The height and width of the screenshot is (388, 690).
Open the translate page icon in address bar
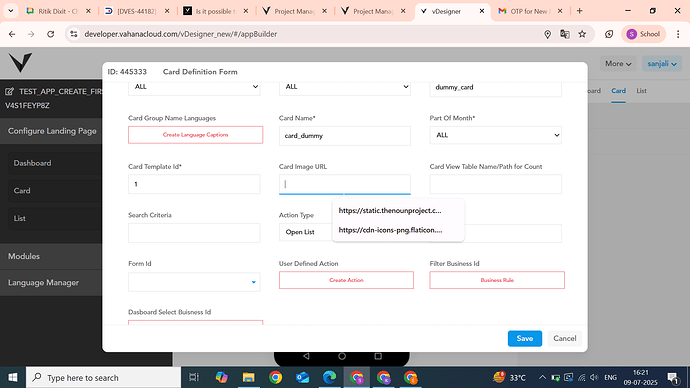click(x=565, y=34)
